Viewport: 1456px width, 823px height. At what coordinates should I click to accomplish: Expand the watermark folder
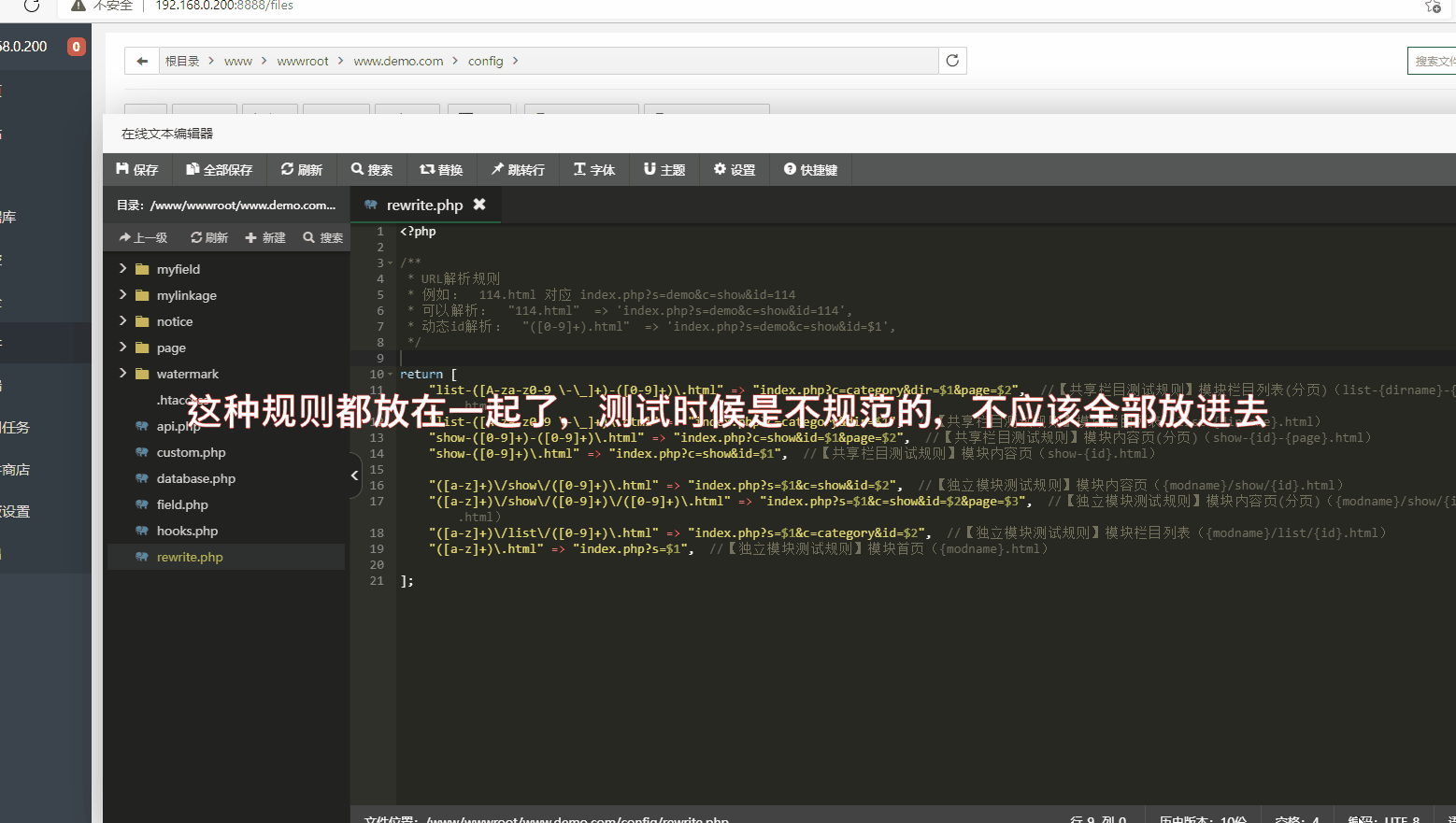click(122, 373)
